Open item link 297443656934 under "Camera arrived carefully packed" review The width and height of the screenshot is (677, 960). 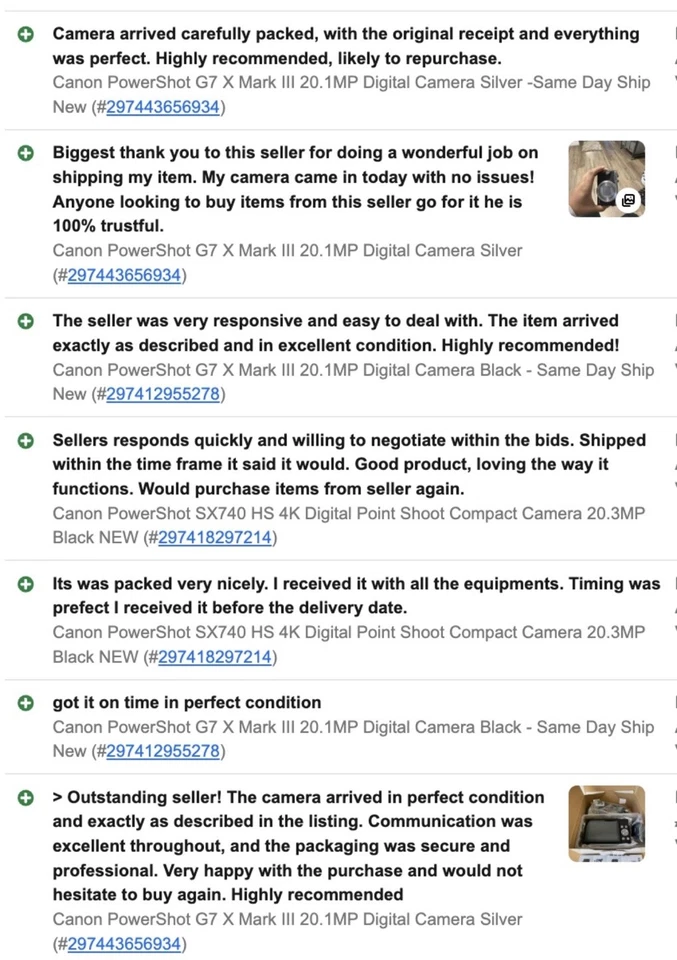coord(162,107)
